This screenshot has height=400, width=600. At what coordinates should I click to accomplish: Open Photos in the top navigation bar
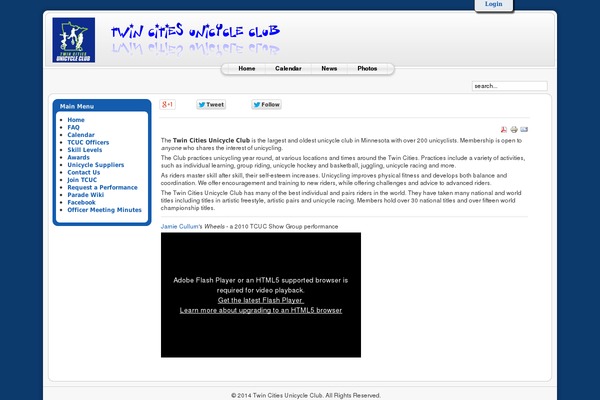367,69
